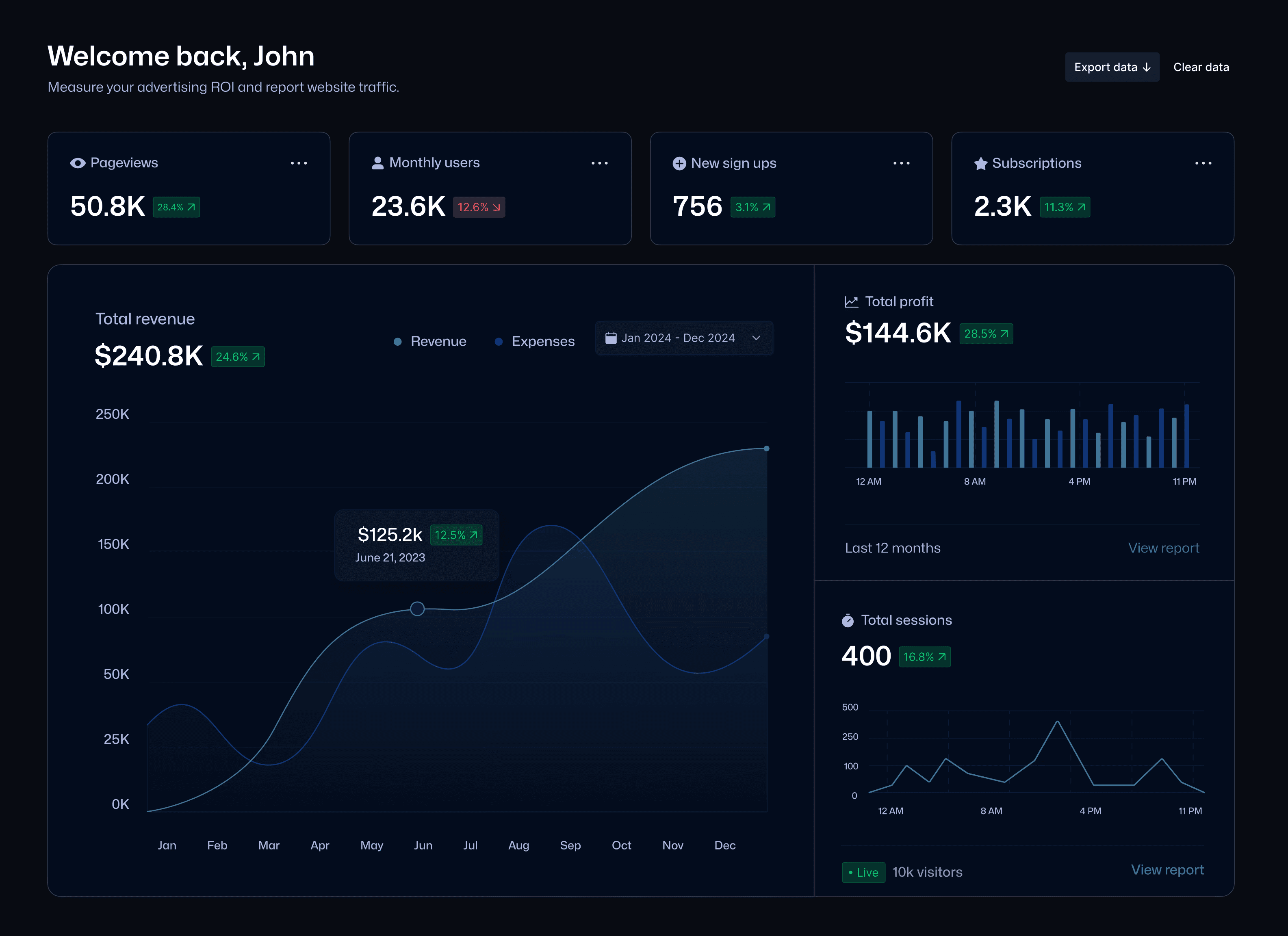Image resolution: width=1288 pixels, height=936 pixels.
Task: Open New sign ups card ellipsis menu
Action: 901,164
